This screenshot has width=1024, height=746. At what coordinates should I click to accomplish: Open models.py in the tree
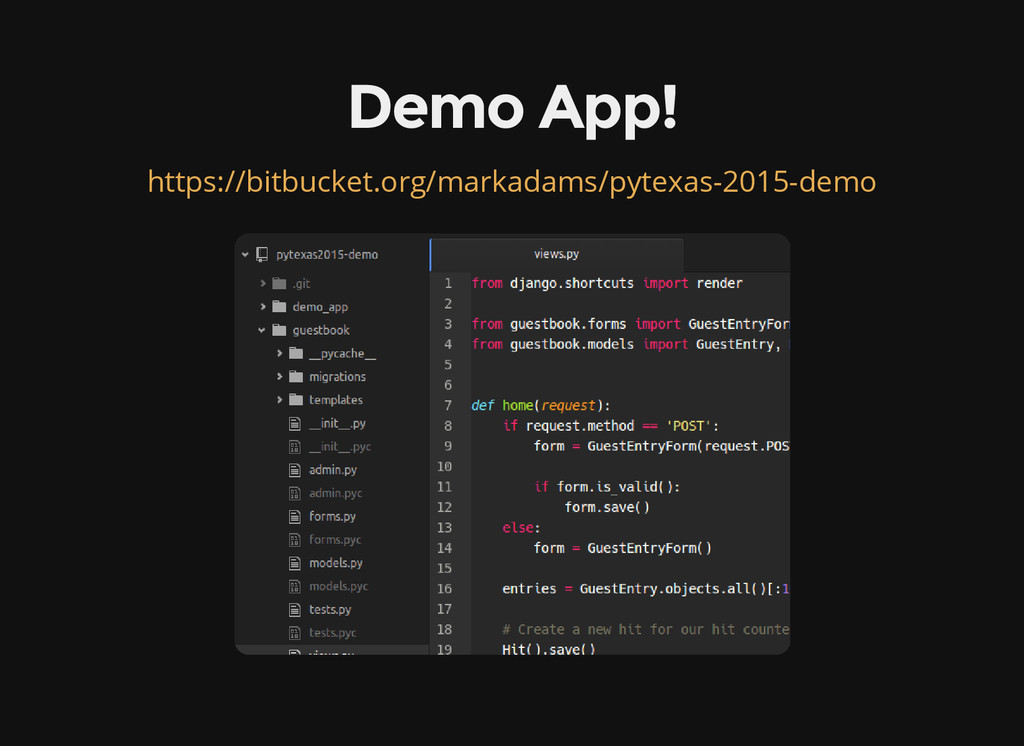coord(335,563)
